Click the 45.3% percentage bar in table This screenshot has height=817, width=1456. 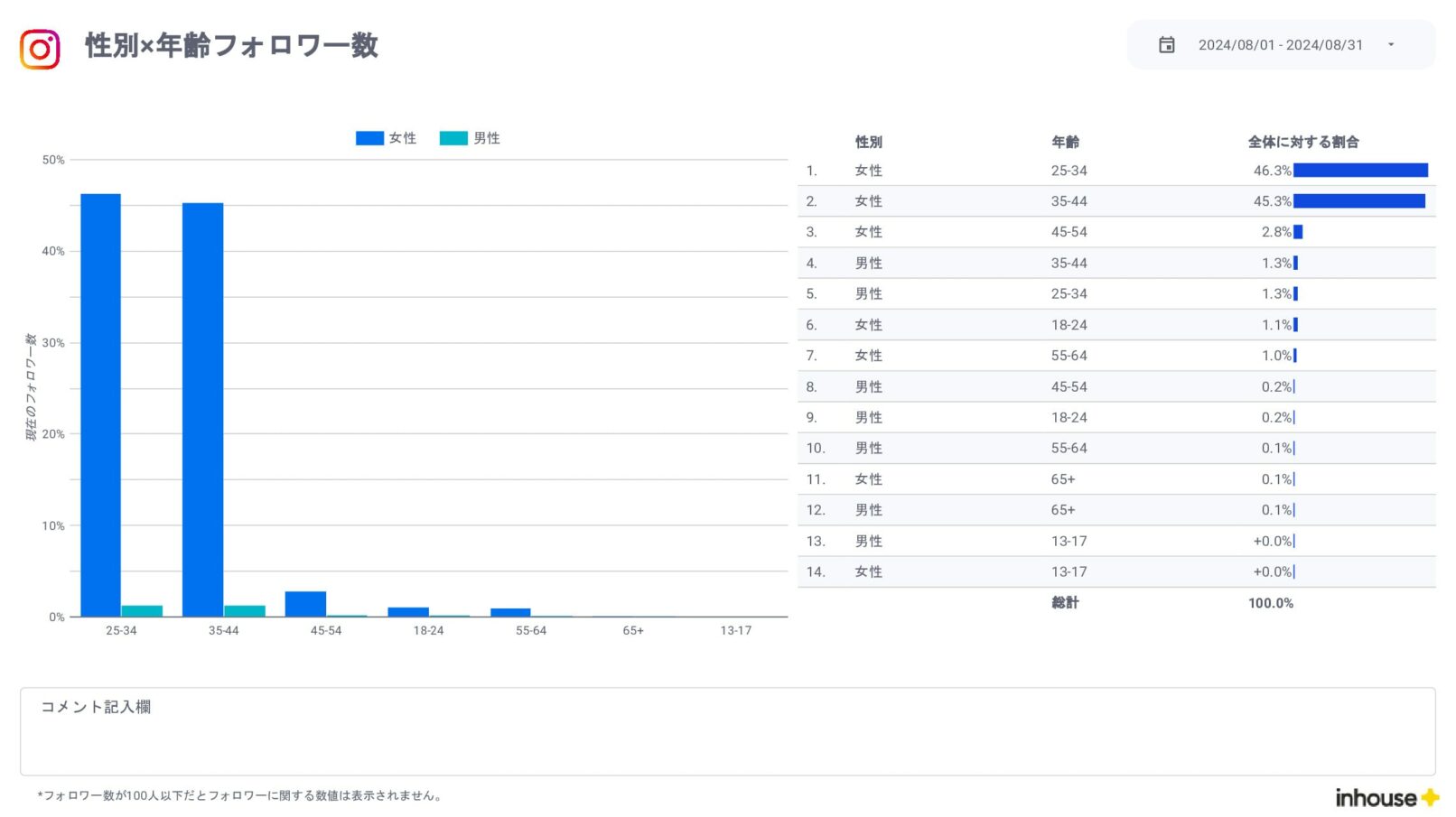(1358, 201)
